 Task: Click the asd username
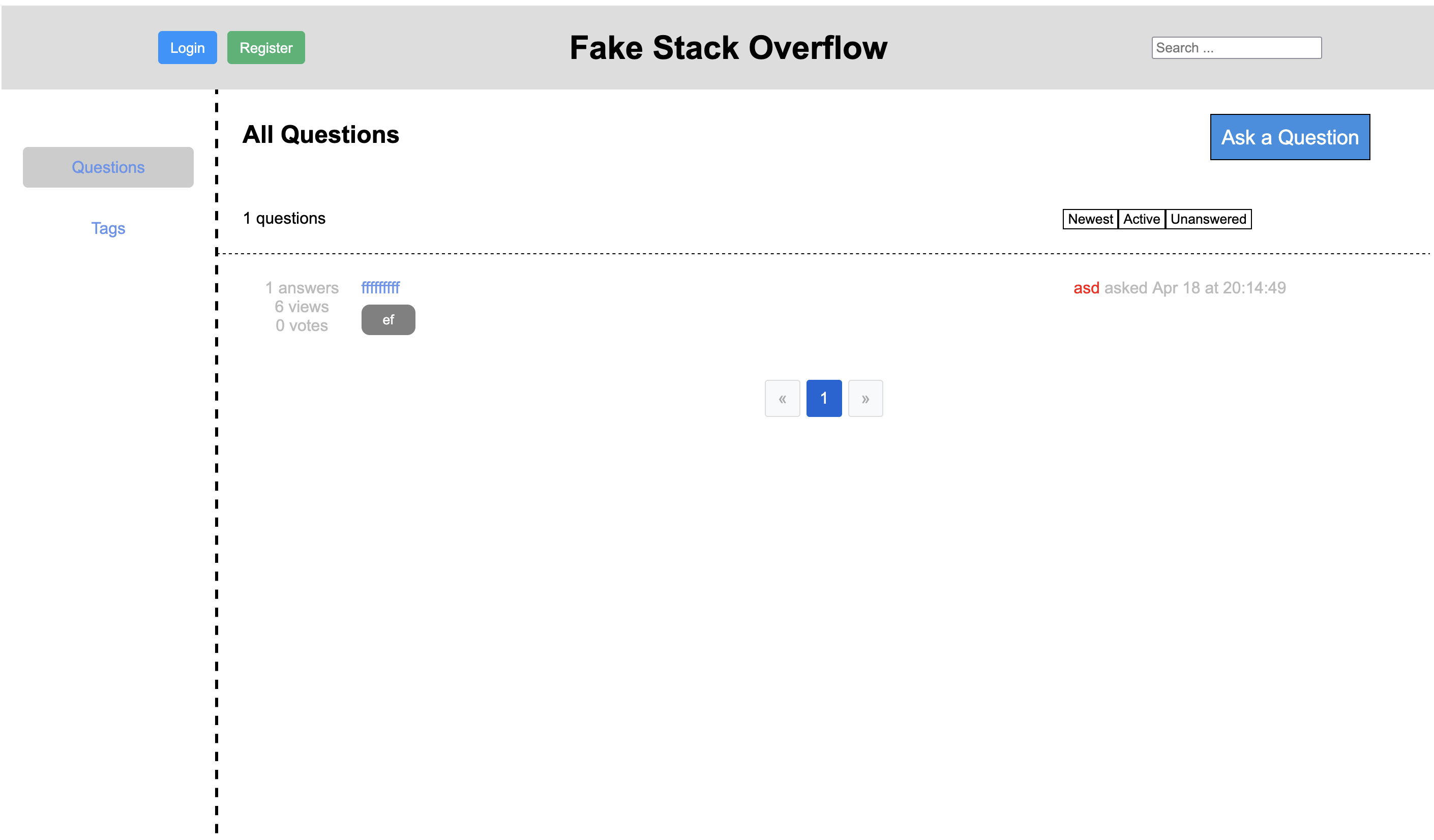[1086, 288]
